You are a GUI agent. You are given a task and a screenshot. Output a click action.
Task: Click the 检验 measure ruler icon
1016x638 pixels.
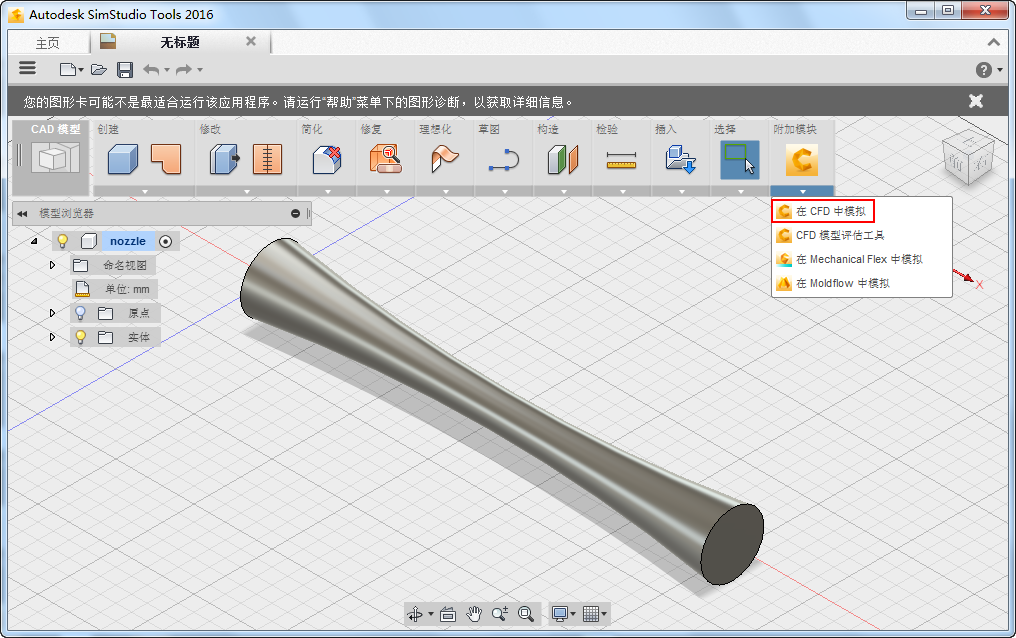point(621,159)
